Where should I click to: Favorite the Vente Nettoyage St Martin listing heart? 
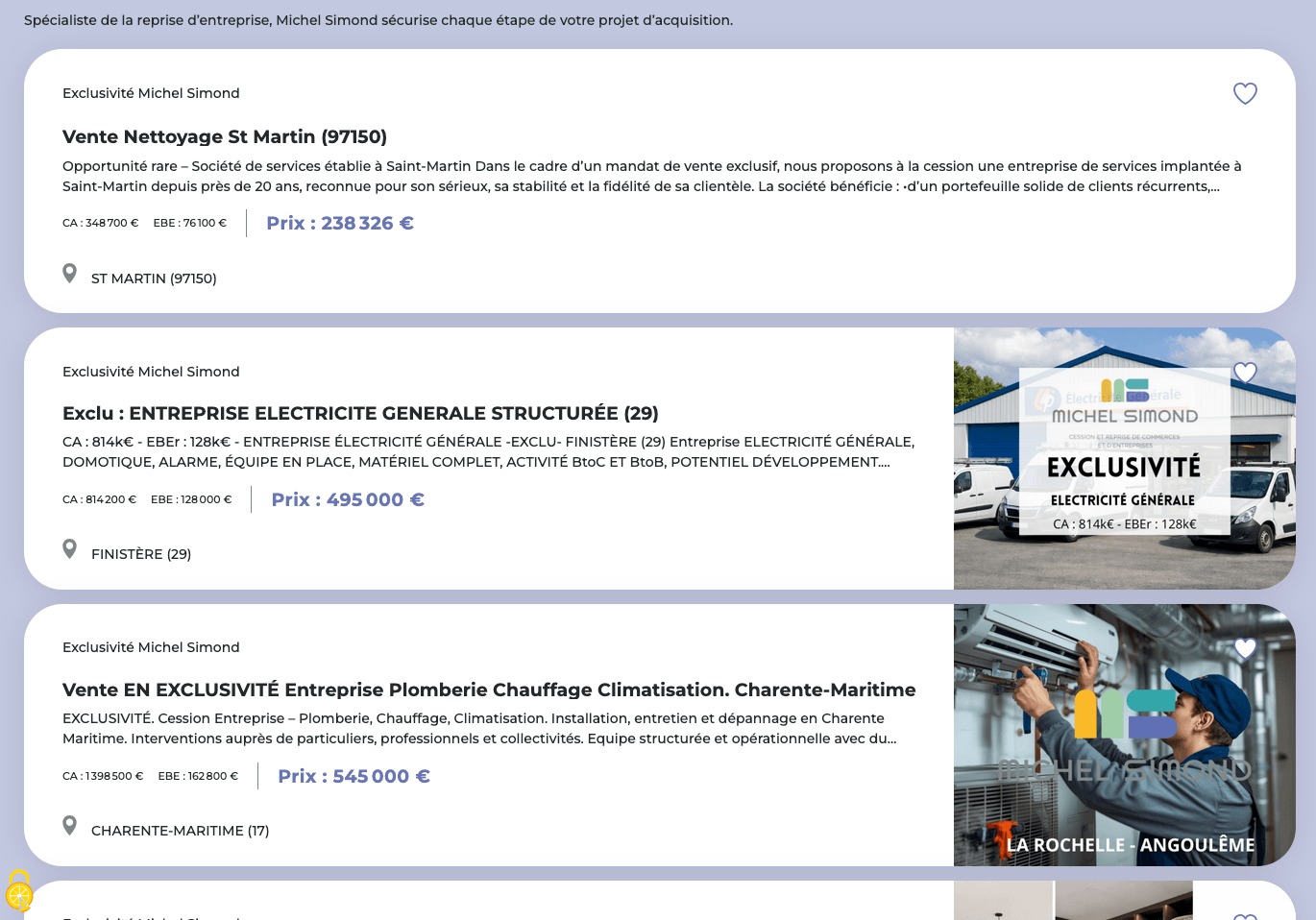[x=1245, y=93]
